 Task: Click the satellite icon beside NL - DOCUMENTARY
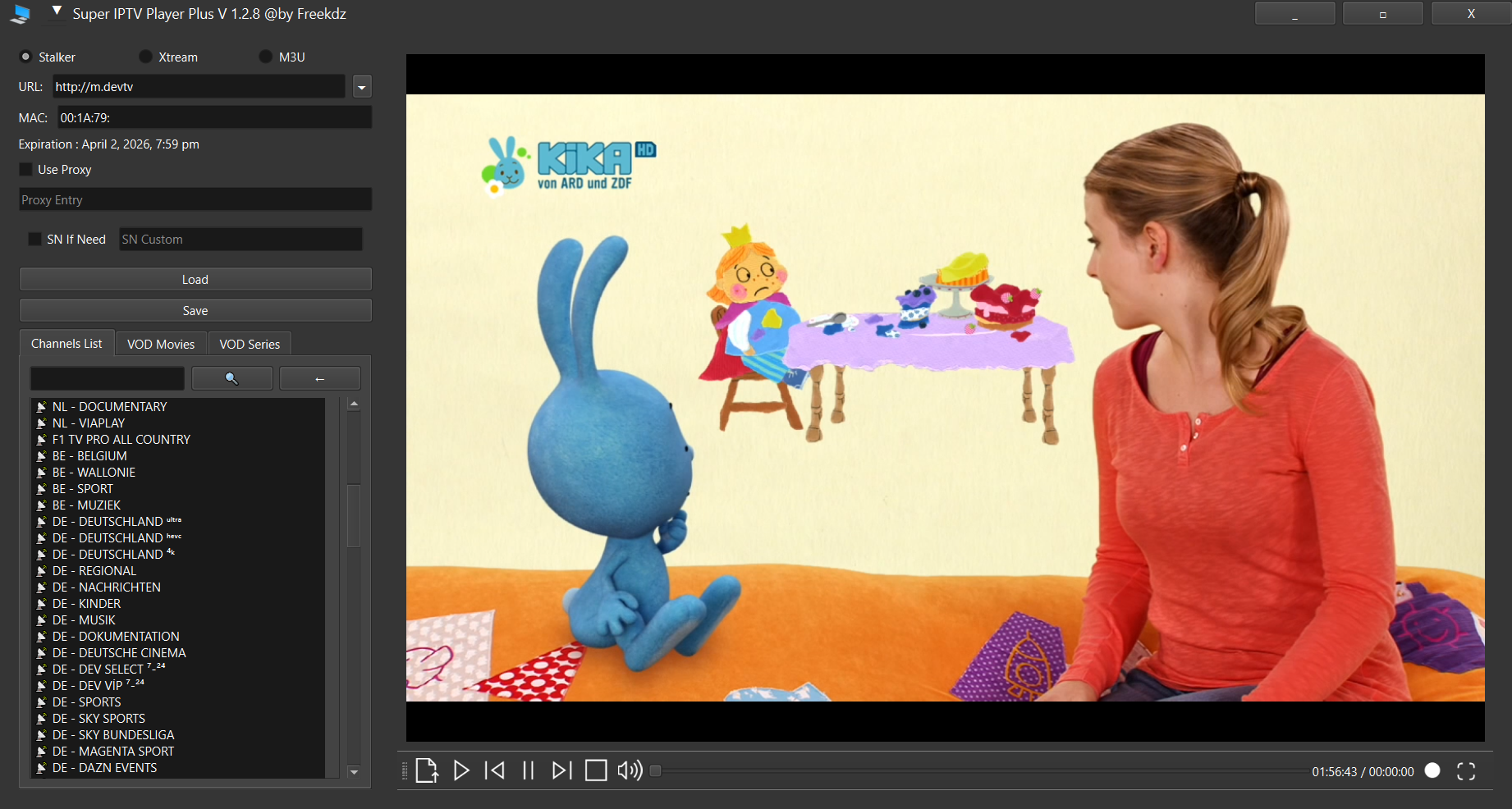(41, 407)
